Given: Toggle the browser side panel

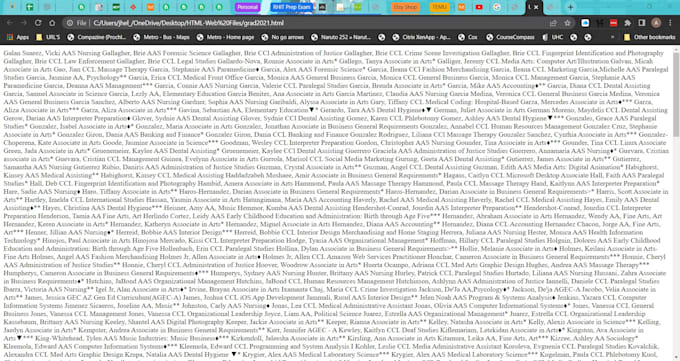Looking at the screenshot, I should (642, 23).
